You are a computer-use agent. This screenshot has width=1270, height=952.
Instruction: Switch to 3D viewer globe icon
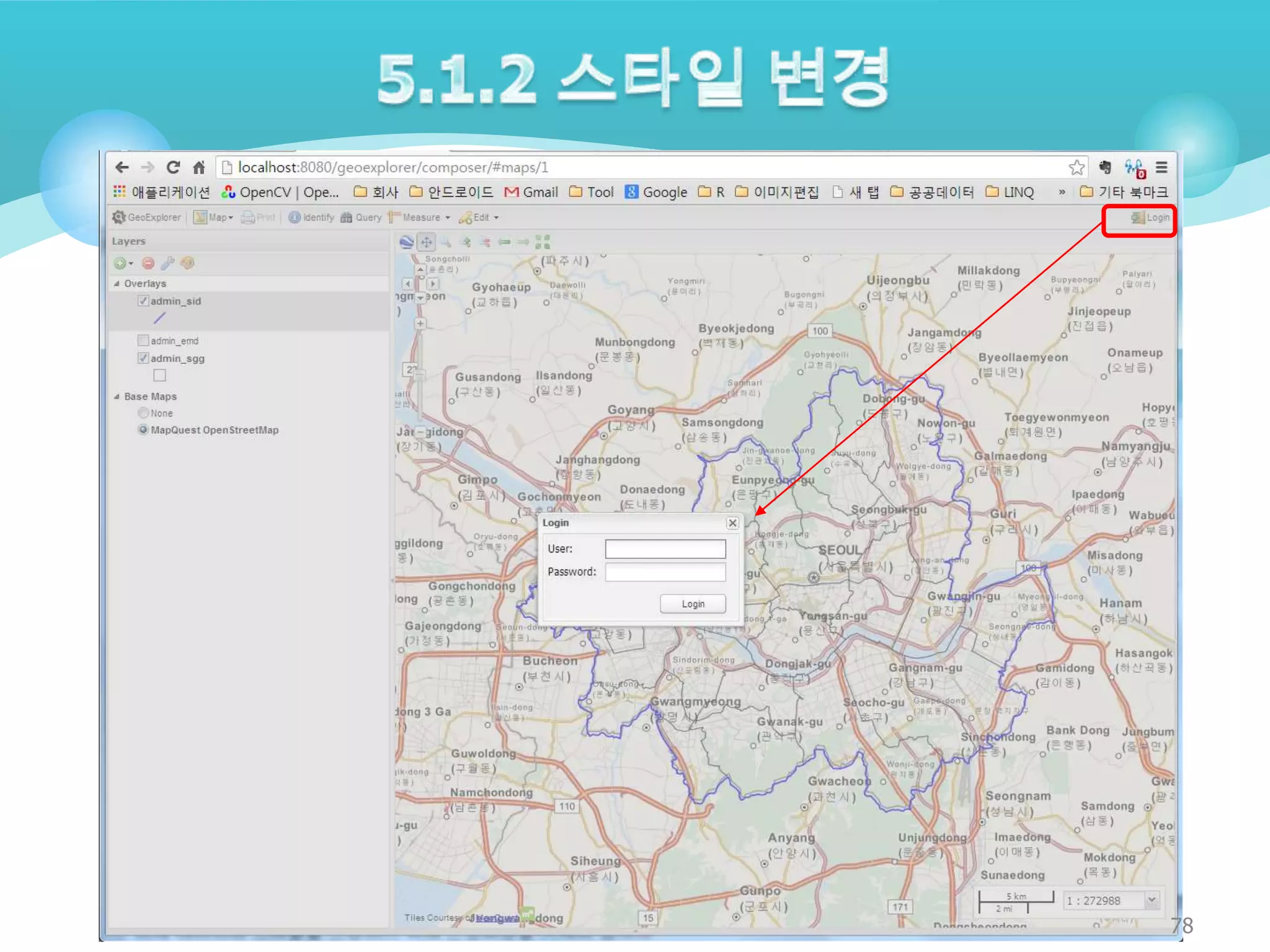(407, 242)
